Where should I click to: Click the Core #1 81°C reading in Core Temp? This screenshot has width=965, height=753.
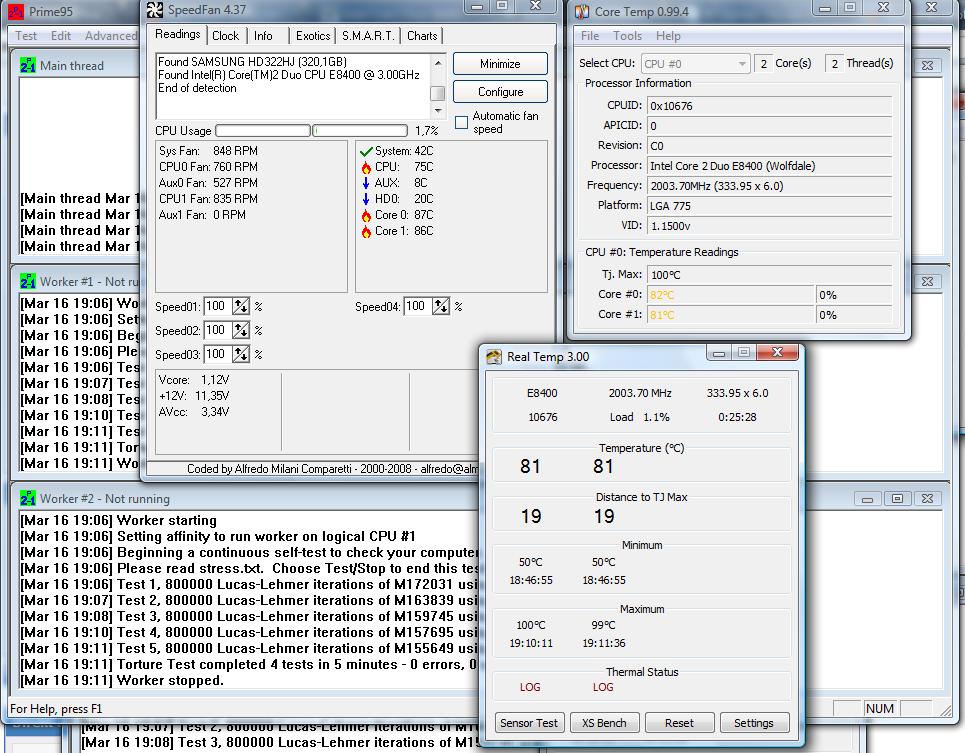click(731, 314)
